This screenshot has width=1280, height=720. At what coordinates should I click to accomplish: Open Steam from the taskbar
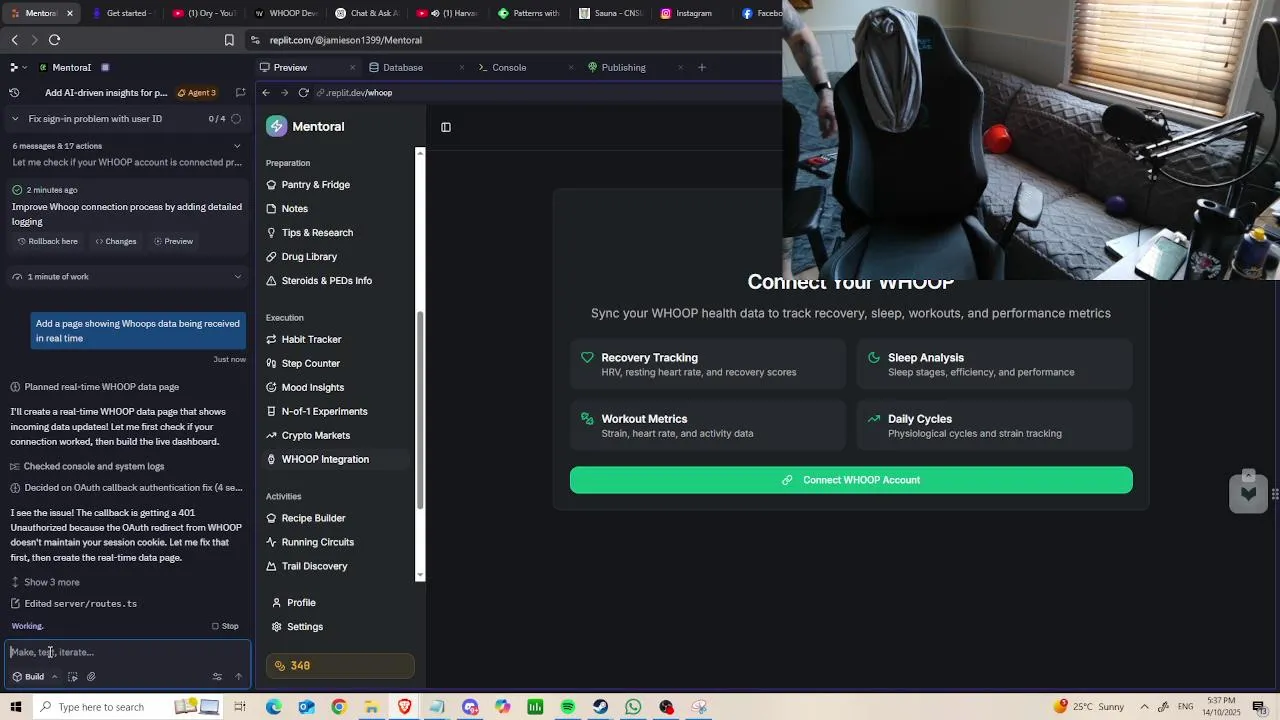tap(600, 707)
